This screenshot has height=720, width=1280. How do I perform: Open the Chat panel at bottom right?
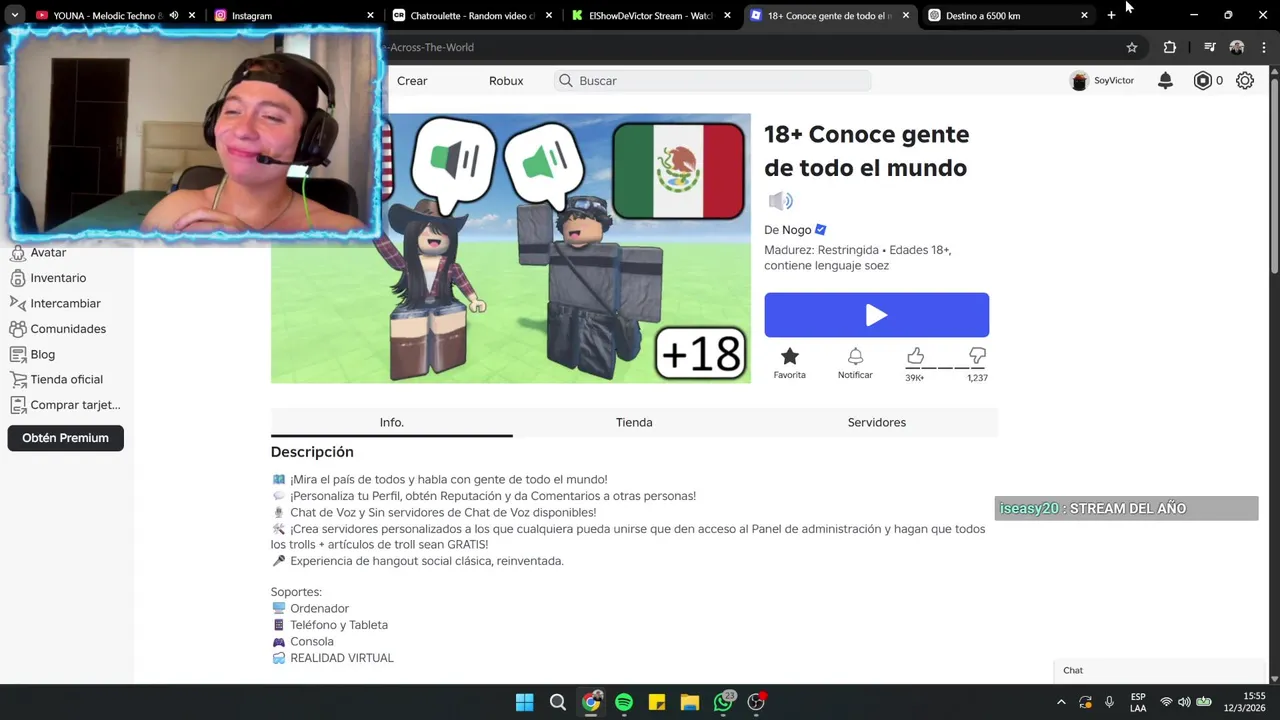tap(1160, 670)
